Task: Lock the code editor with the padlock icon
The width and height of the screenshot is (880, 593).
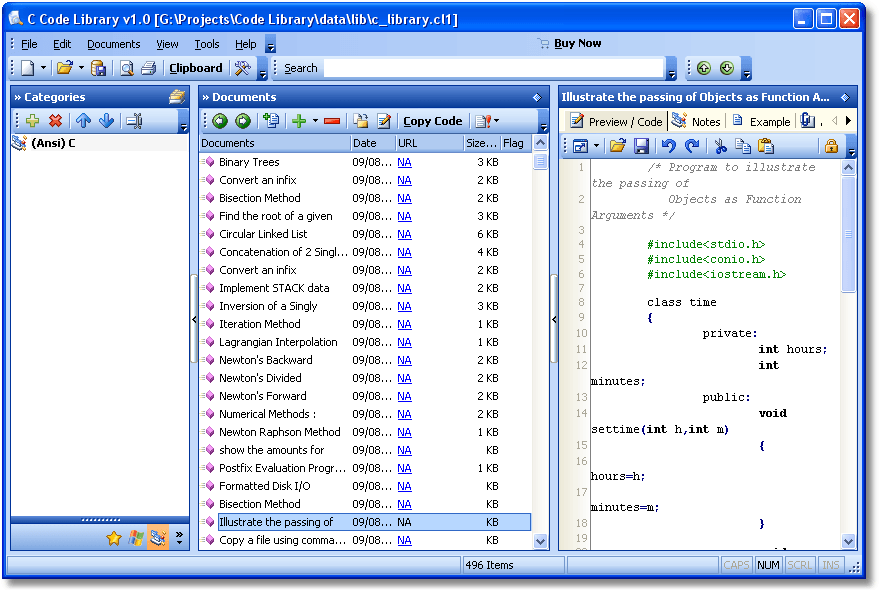Action: 831,145
